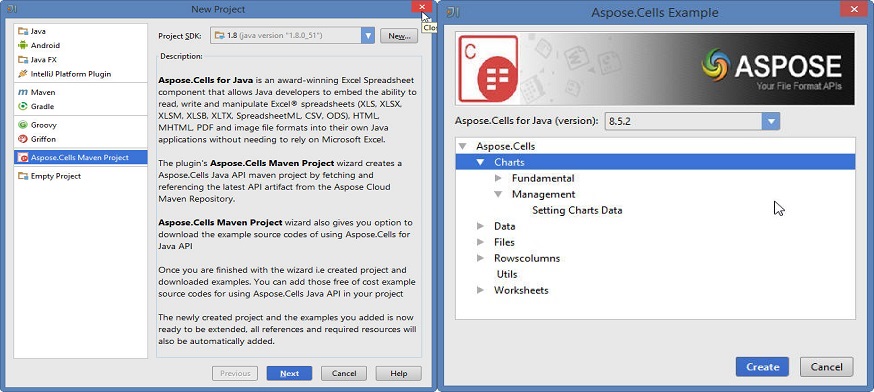
Task: Click the red Aspose.Cells product logo
Action: [x=488, y=69]
